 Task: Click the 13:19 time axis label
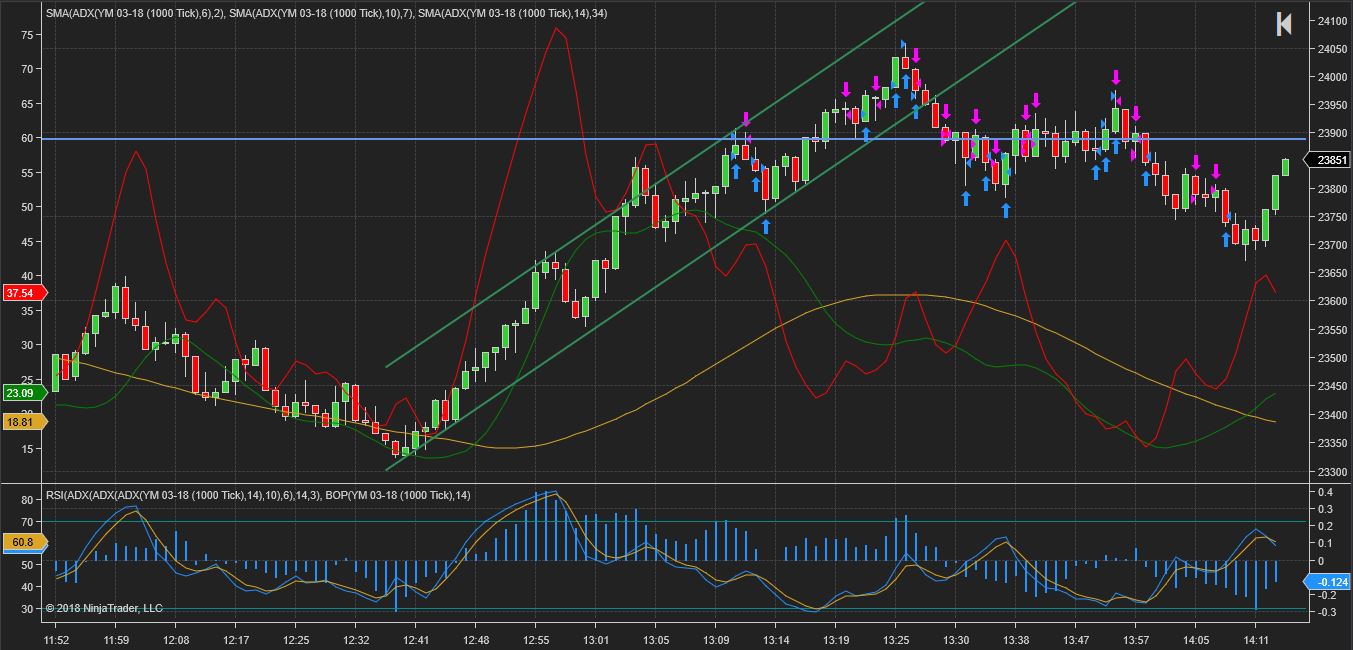tap(837, 639)
